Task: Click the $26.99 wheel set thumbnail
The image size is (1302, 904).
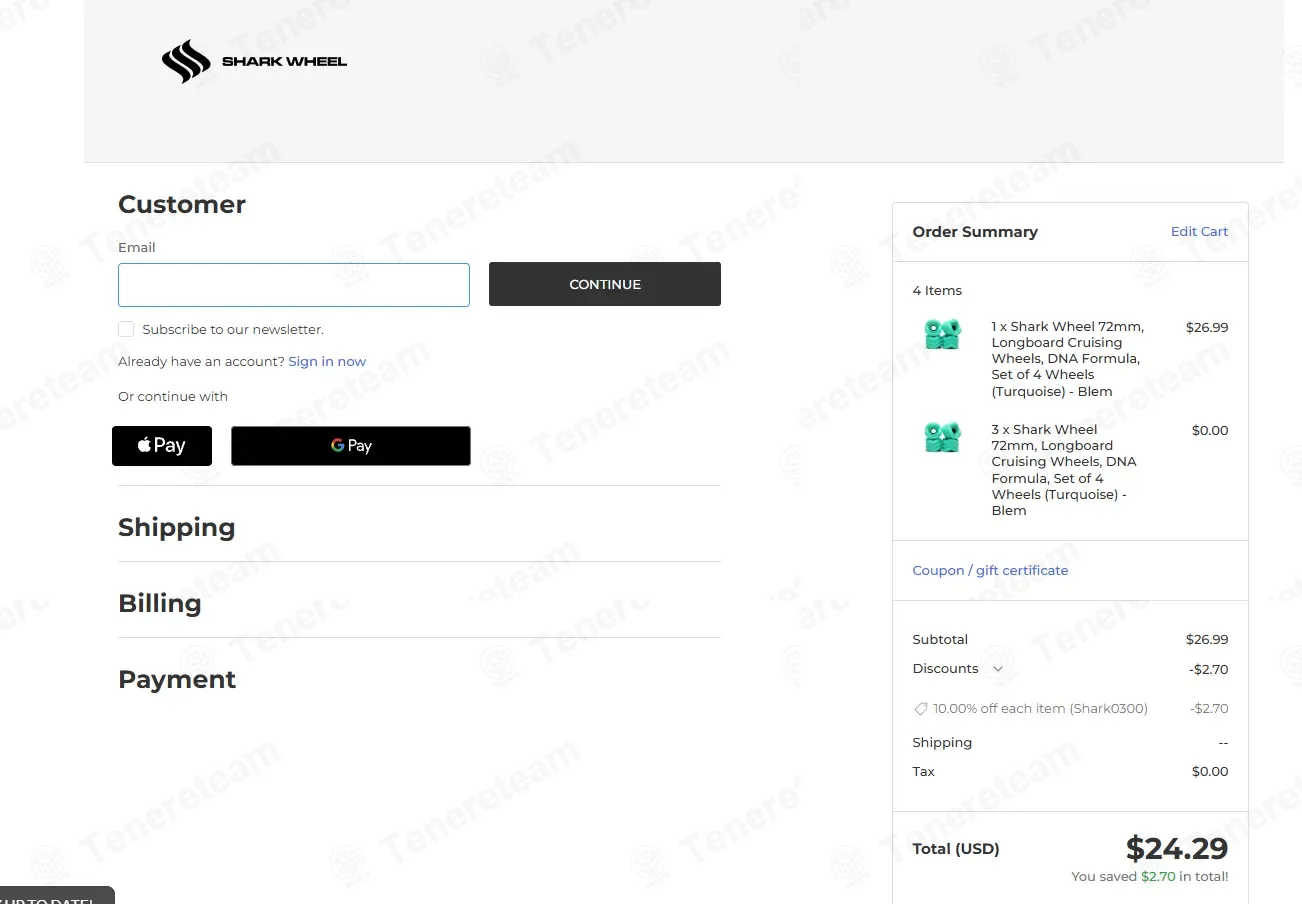Action: coord(942,334)
